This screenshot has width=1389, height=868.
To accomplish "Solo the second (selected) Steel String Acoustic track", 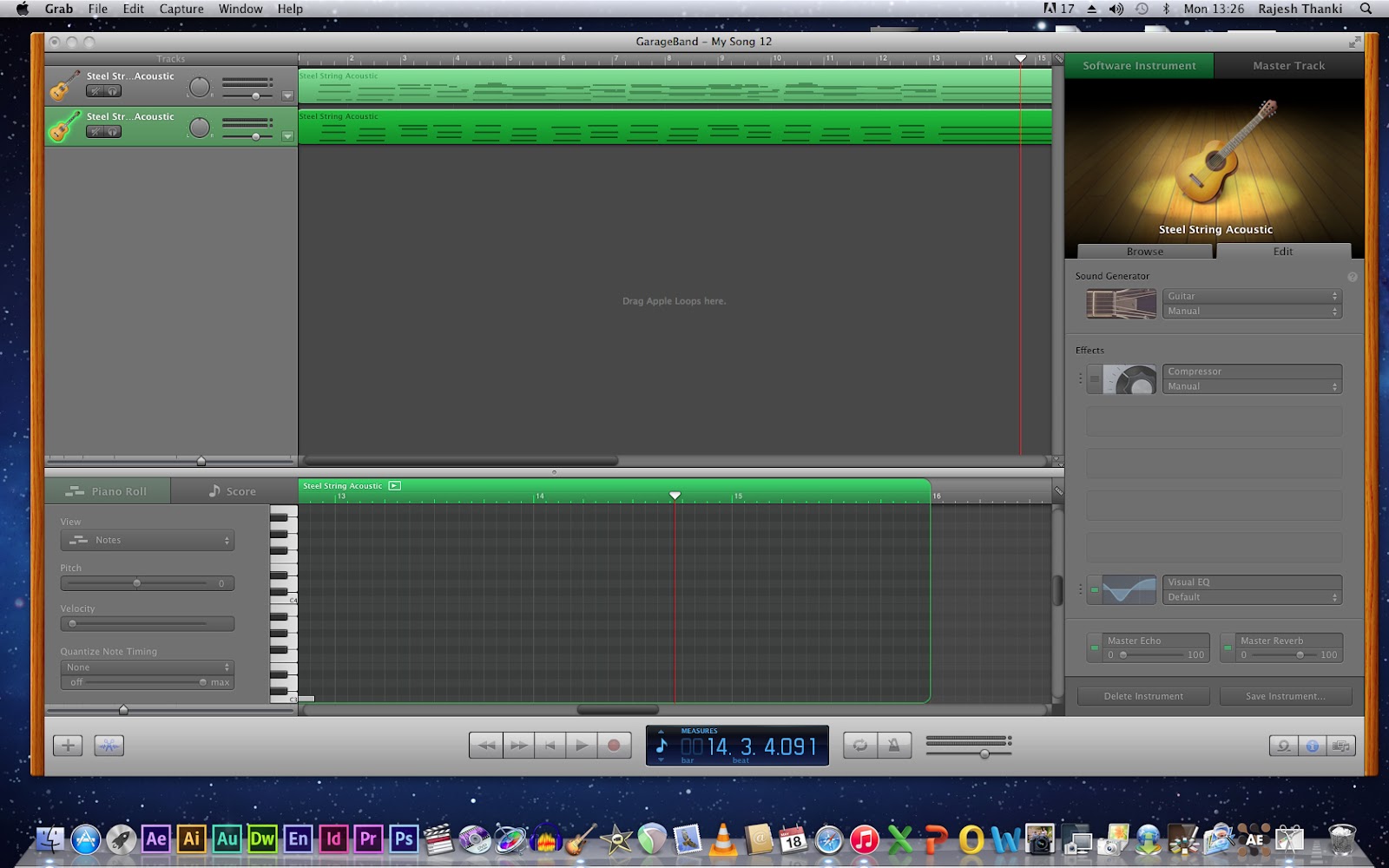I will (113, 132).
